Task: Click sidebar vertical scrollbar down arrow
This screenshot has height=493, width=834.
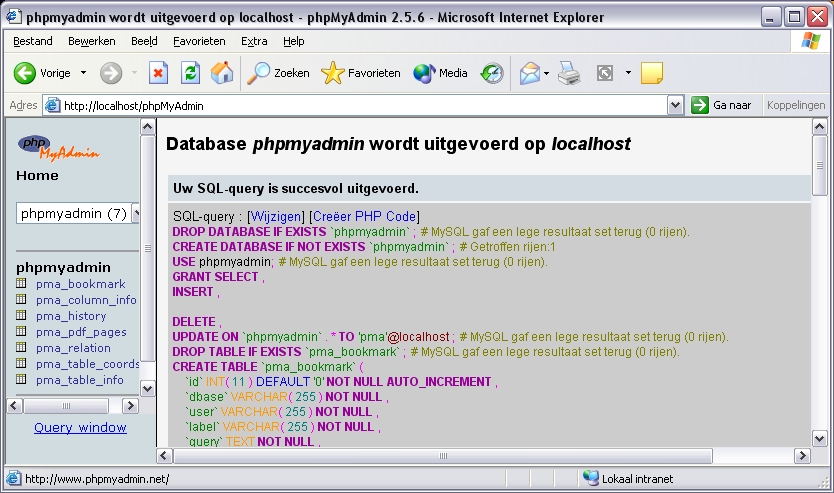Action: coord(148,389)
